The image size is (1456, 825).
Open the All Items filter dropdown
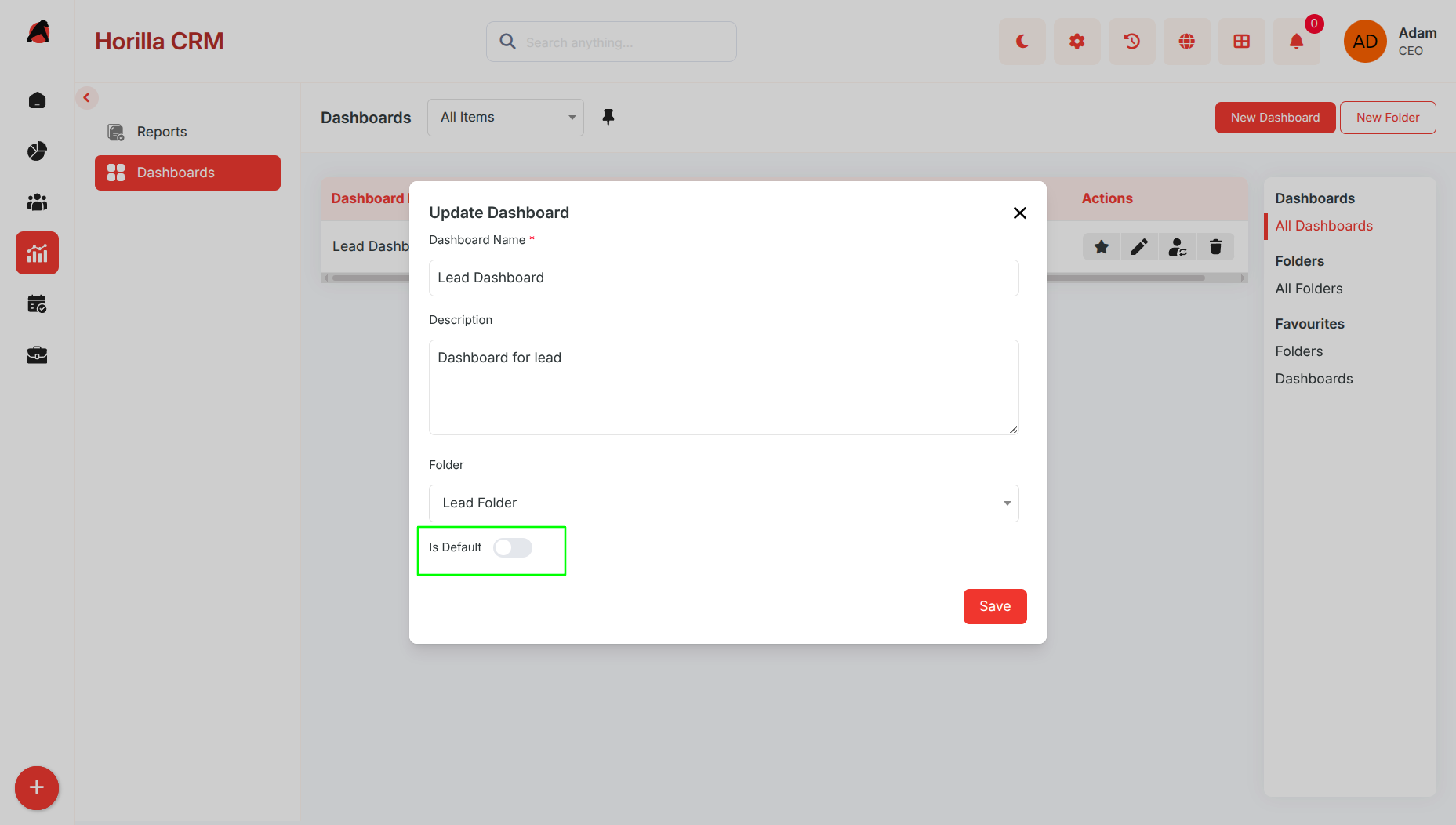pyautogui.click(x=506, y=118)
